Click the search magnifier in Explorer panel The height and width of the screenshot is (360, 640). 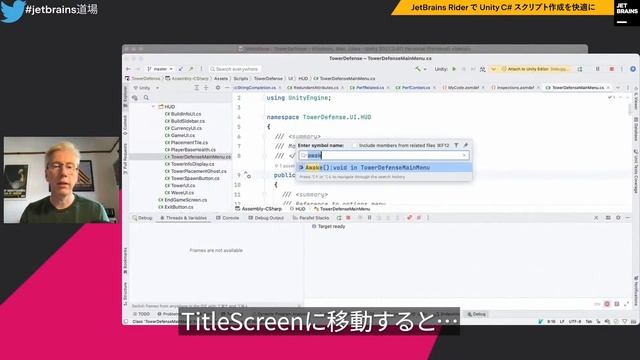coord(146,98)
